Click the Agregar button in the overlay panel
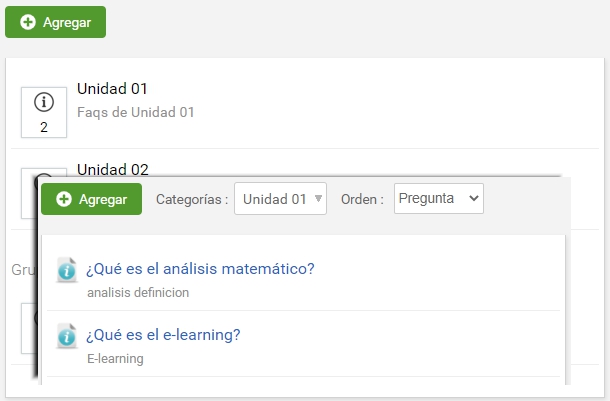This screenshot has height=401, width=610. (91, 199)
